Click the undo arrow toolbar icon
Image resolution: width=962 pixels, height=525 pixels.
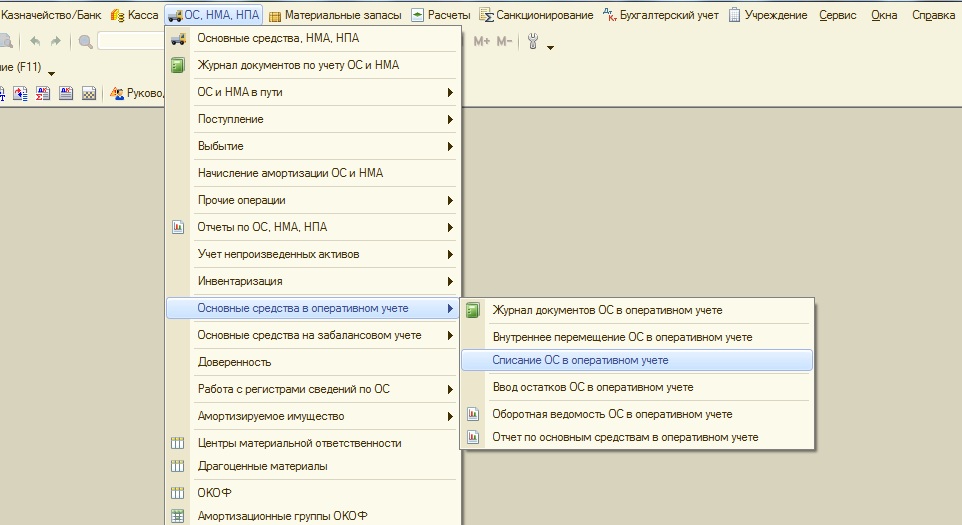pyautogui.click(x=35, y=41)
